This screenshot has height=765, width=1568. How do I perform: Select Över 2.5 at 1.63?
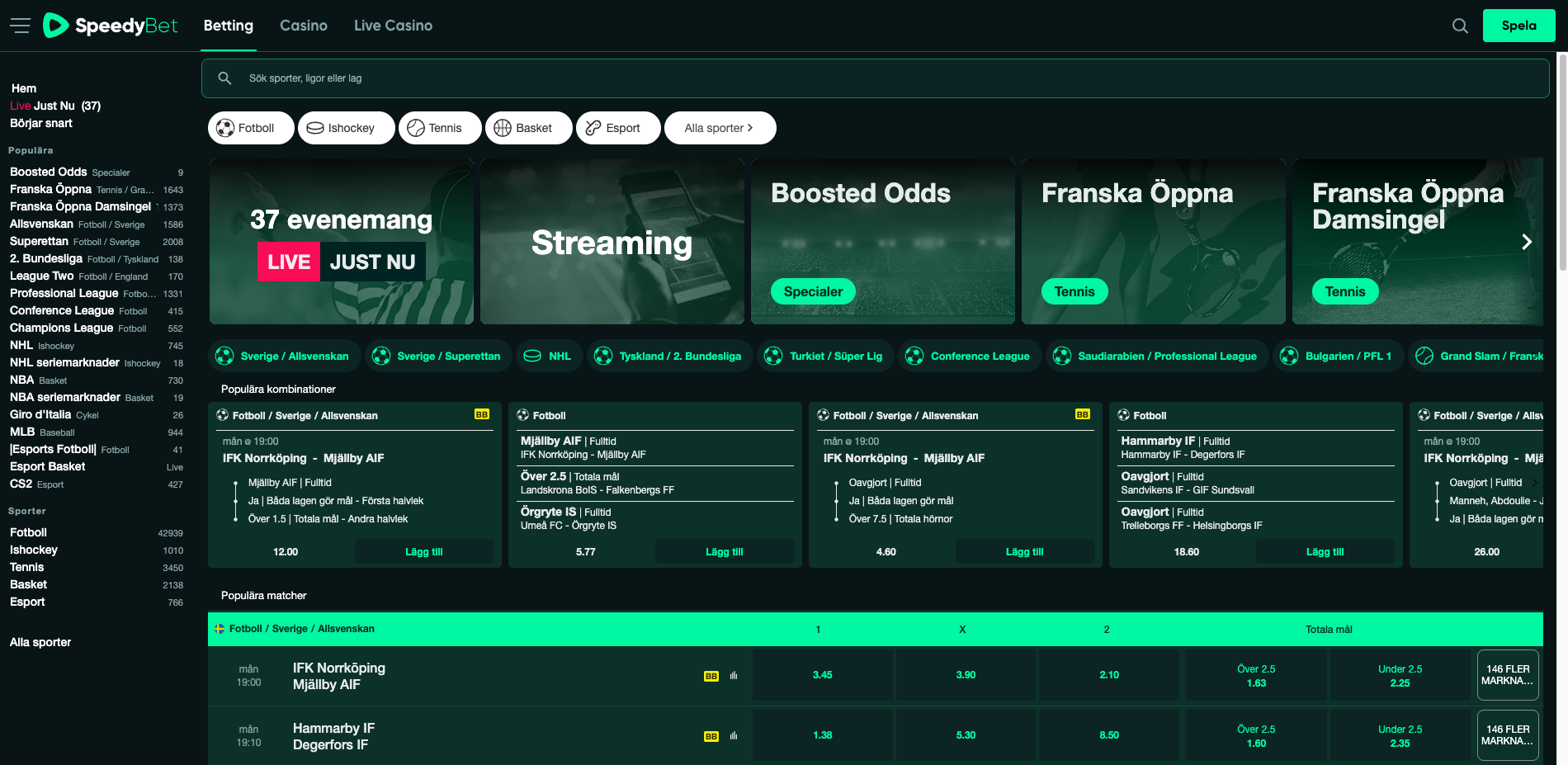click(1256, 675)
